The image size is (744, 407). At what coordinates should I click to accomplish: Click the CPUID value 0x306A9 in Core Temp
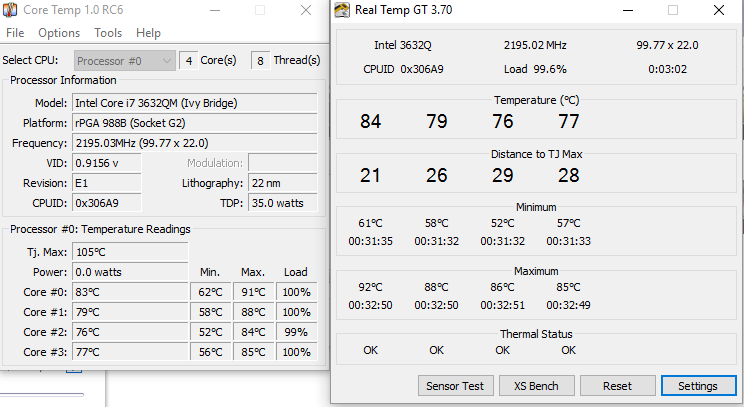click(x=107, y=203)
